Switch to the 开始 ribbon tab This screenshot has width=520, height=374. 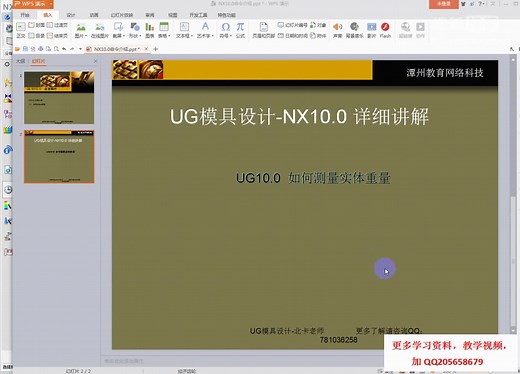pyautogui.click(x=25, y=15)
